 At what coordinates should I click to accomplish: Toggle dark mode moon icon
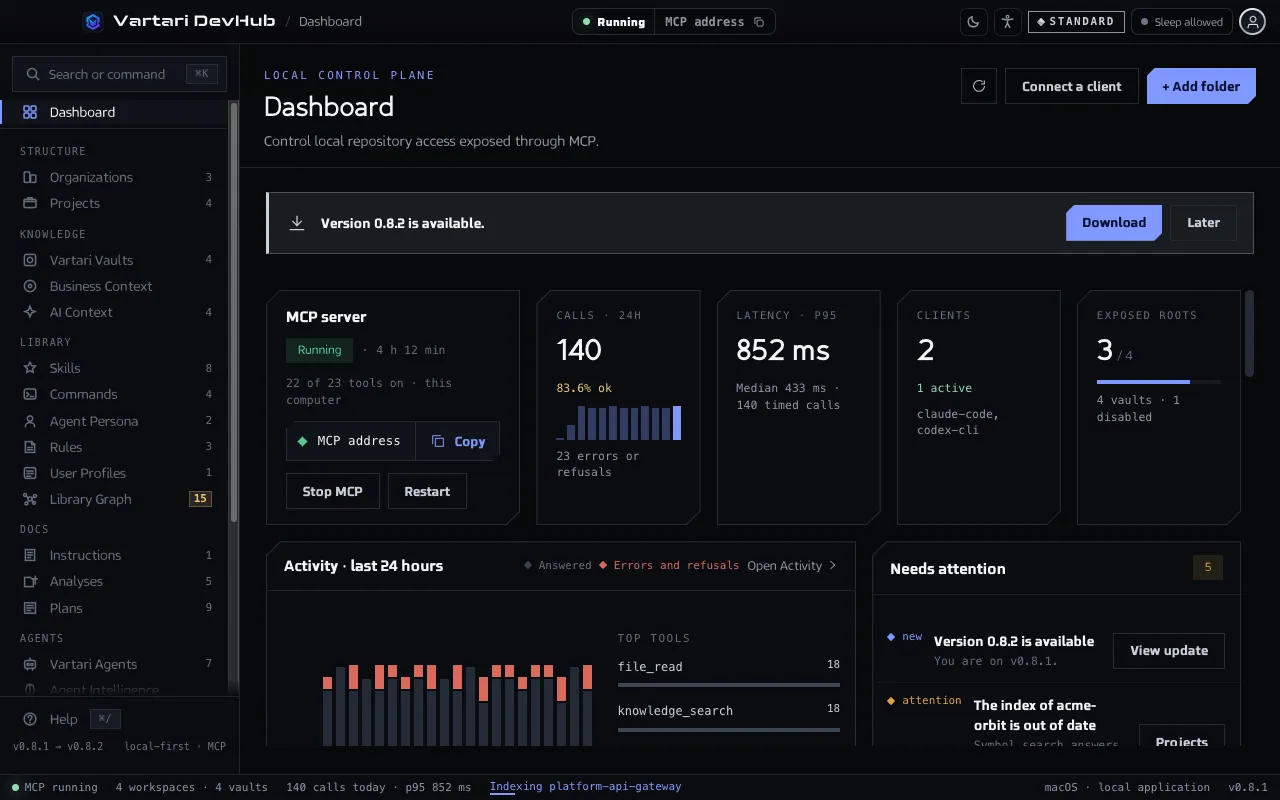[x=973, y=21]
